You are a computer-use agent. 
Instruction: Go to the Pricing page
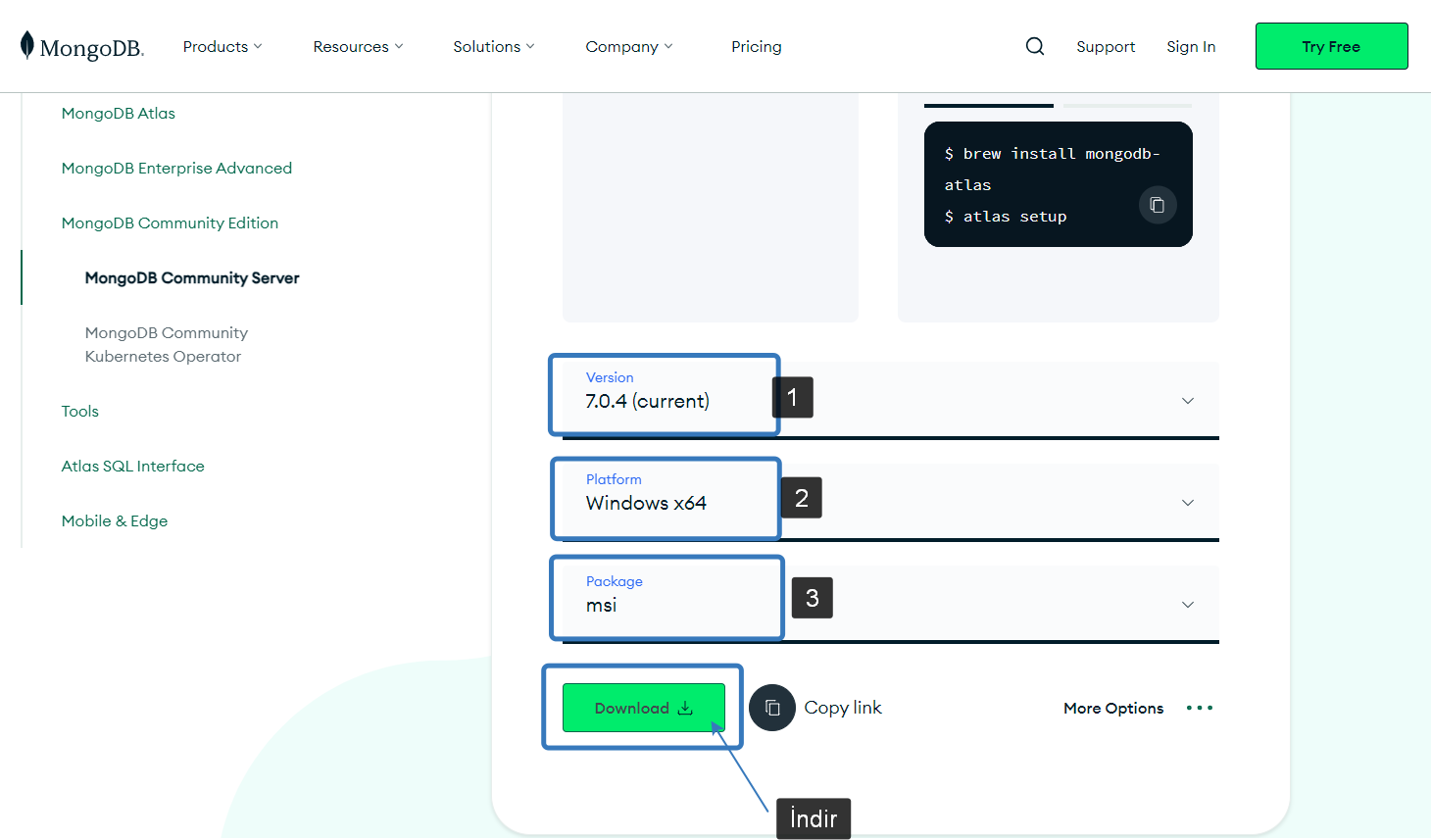coord(756,47)
